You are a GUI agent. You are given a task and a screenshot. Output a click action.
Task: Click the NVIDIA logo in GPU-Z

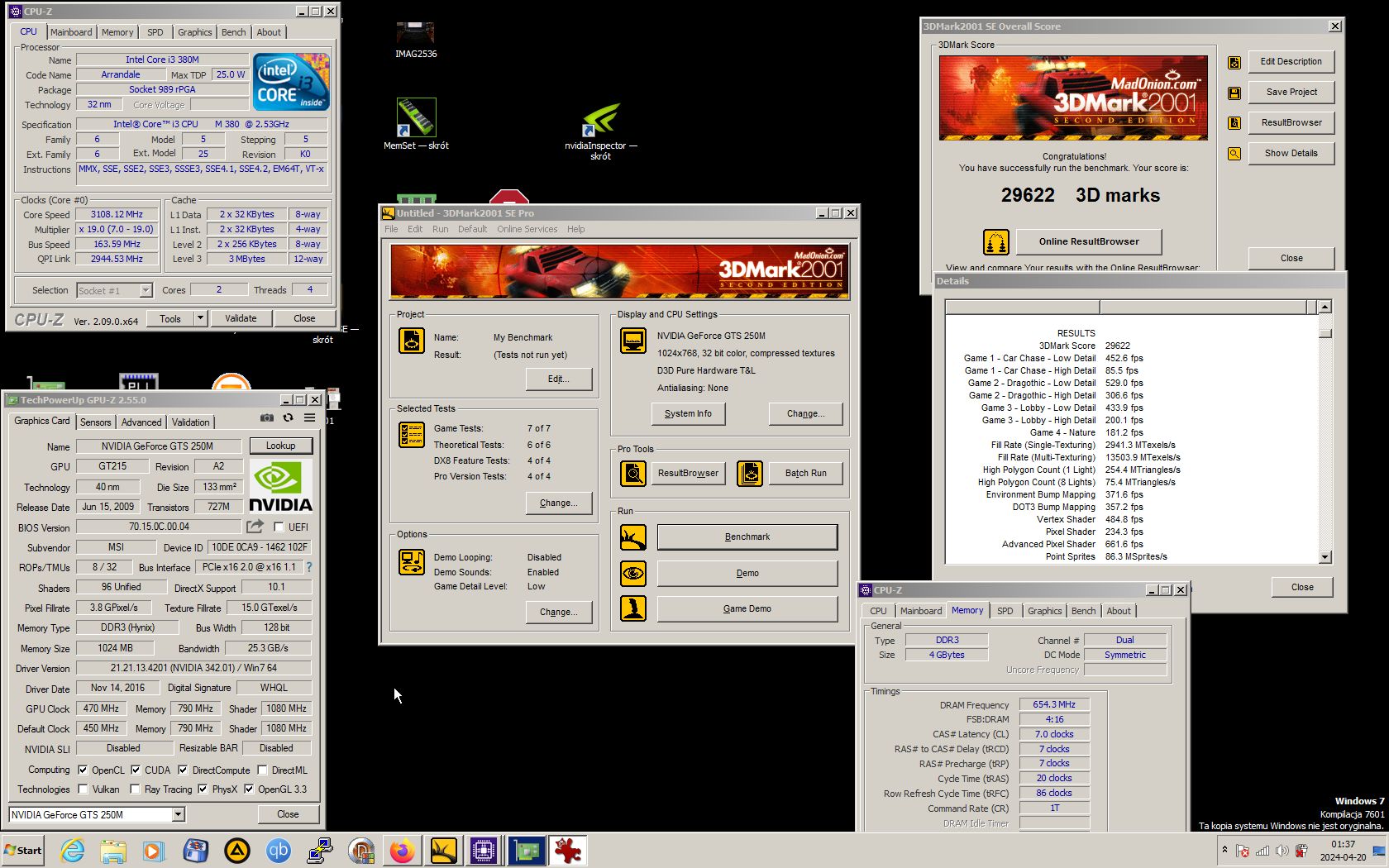pyautogui.click(x=281, y=487)
